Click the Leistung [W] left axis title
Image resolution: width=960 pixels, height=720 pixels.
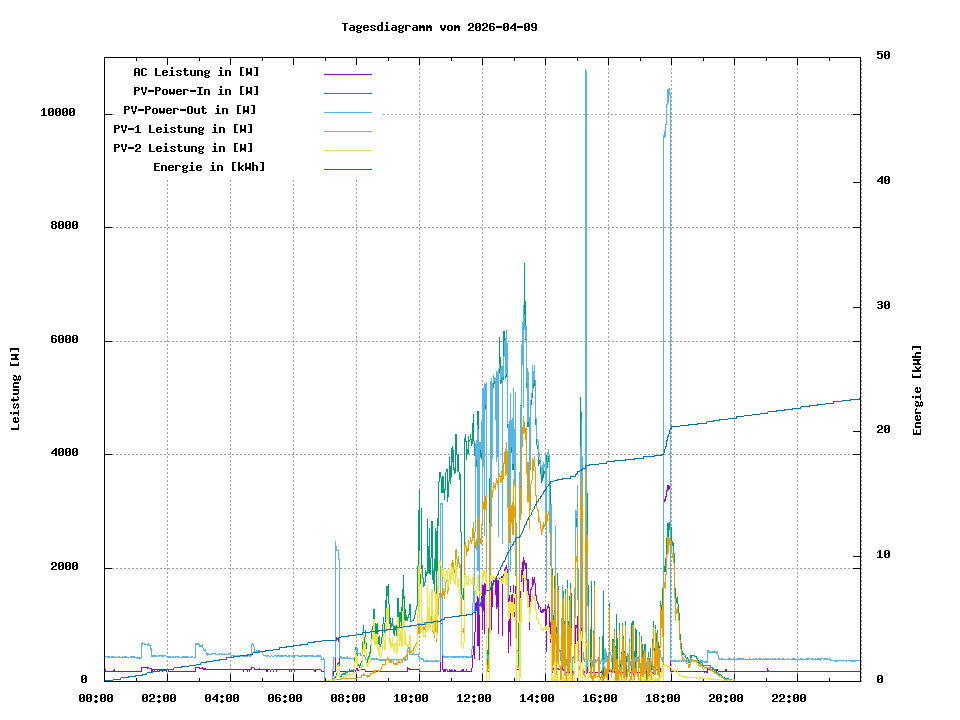coord(16,389)
